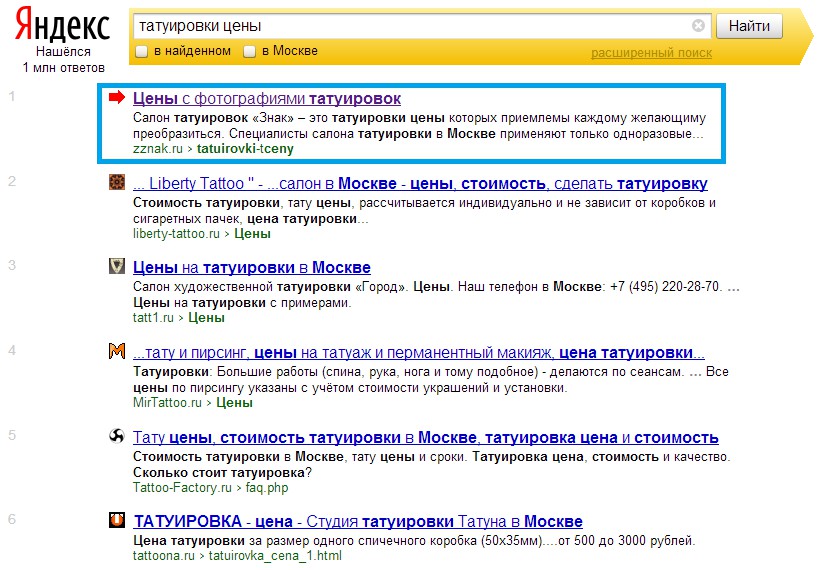Click the Tattoo-Factory.ru domain link
The width and height of the screenshot is (818, 570).
[x=182, y=488]
